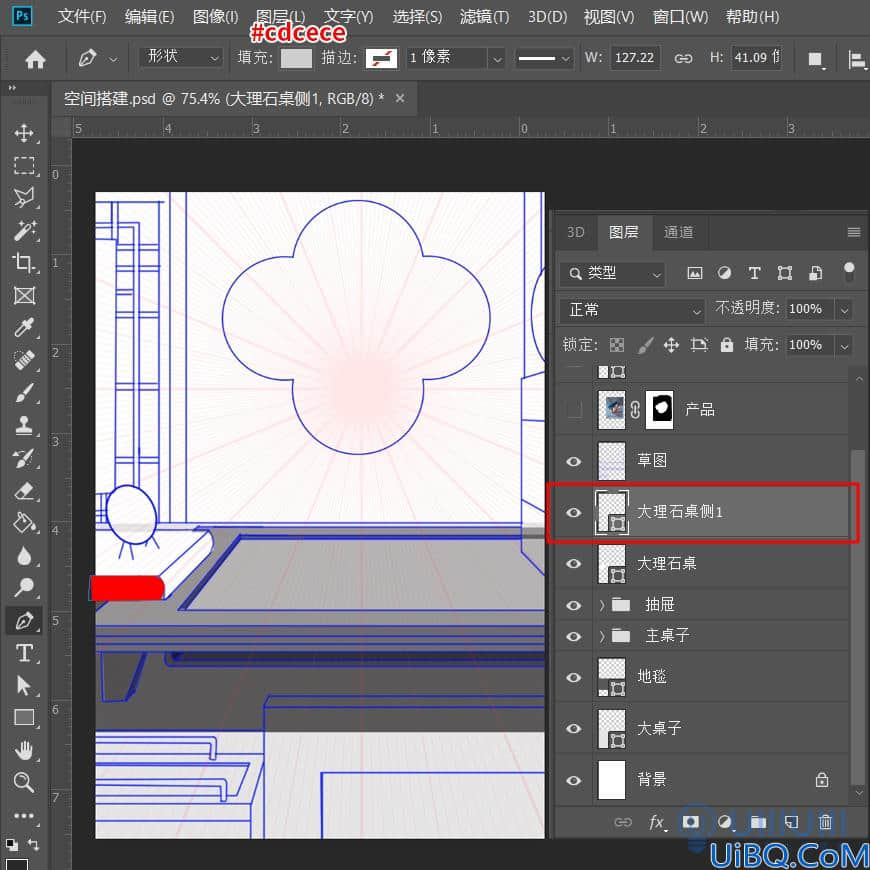
Task: Click the 描边 stroke color swatch
Action: pos(381,58)
